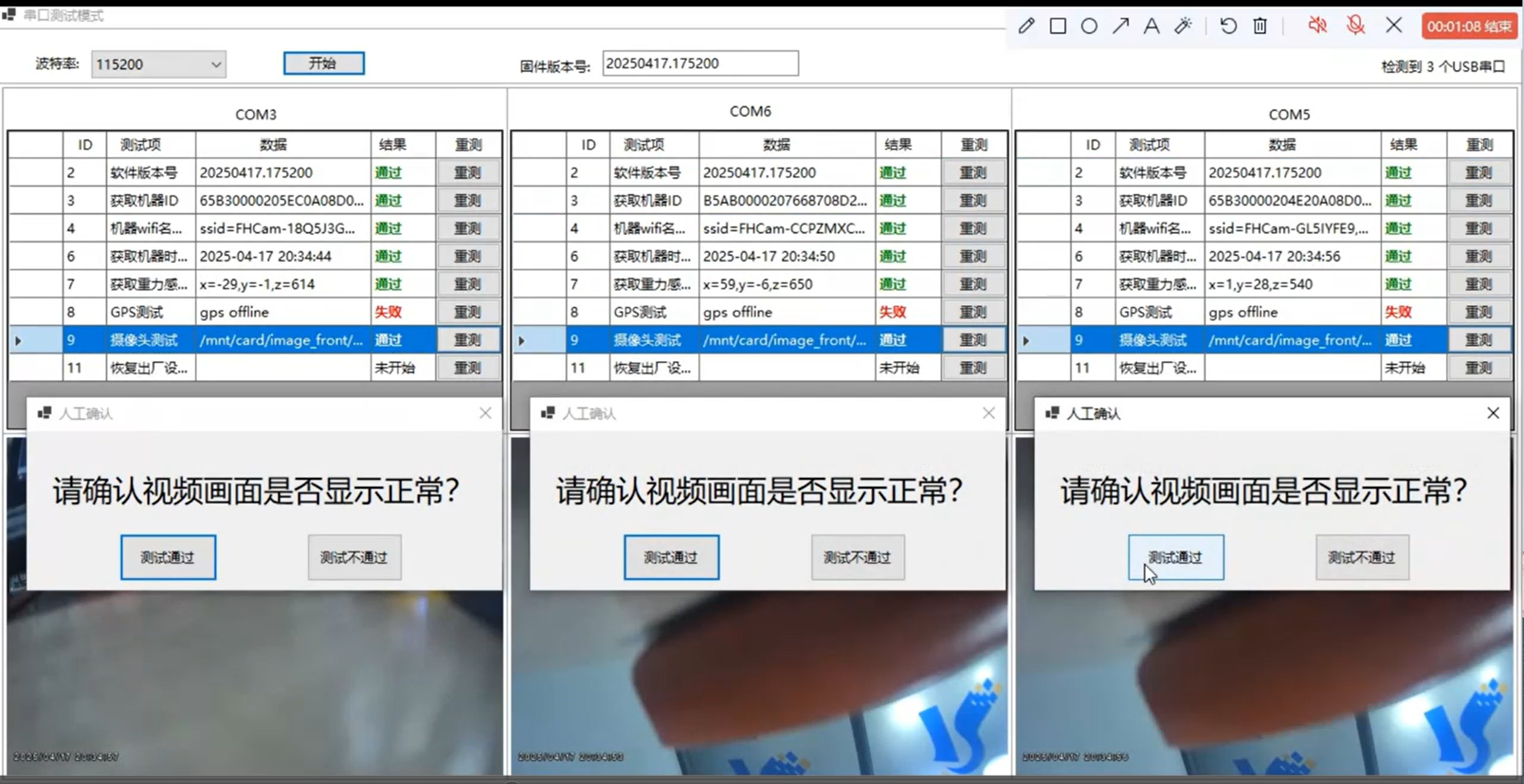Click the COM5 人工确认 dialog title icon
Screen dimensions: 1524x784
pos(1052,413)
